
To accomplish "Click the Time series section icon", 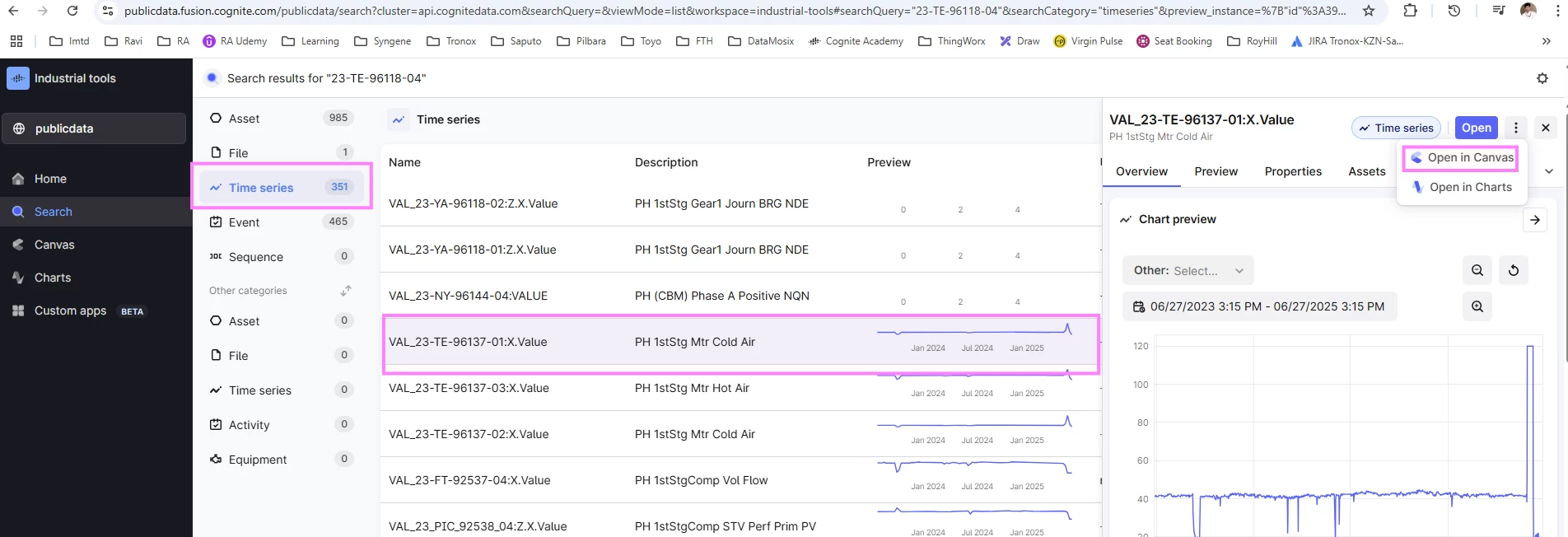I will (x=399, y=119).
